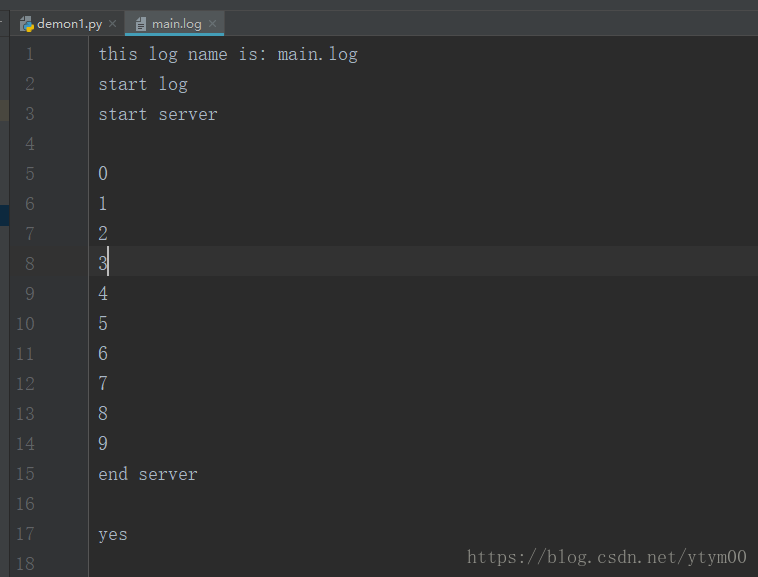Click the text 'this log name is: main.log'

click(x=228, y=54)
